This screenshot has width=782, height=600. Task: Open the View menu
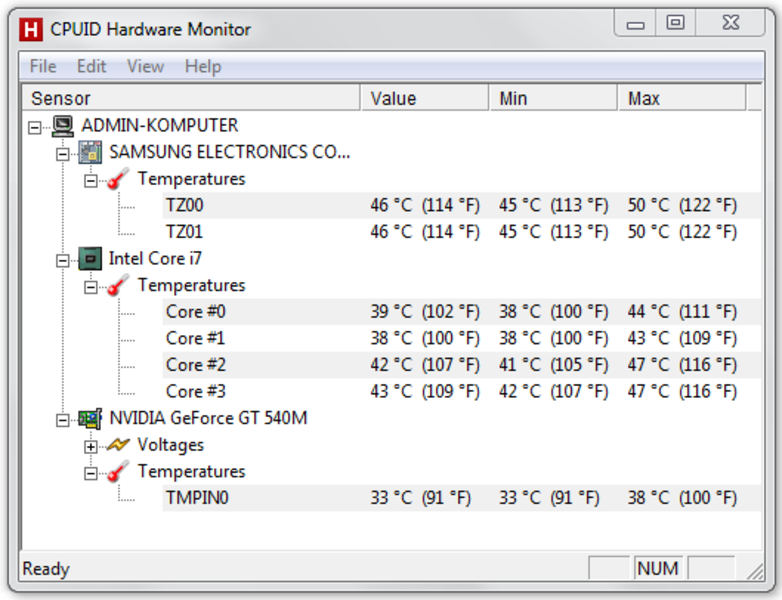click(x=145, y=66)
